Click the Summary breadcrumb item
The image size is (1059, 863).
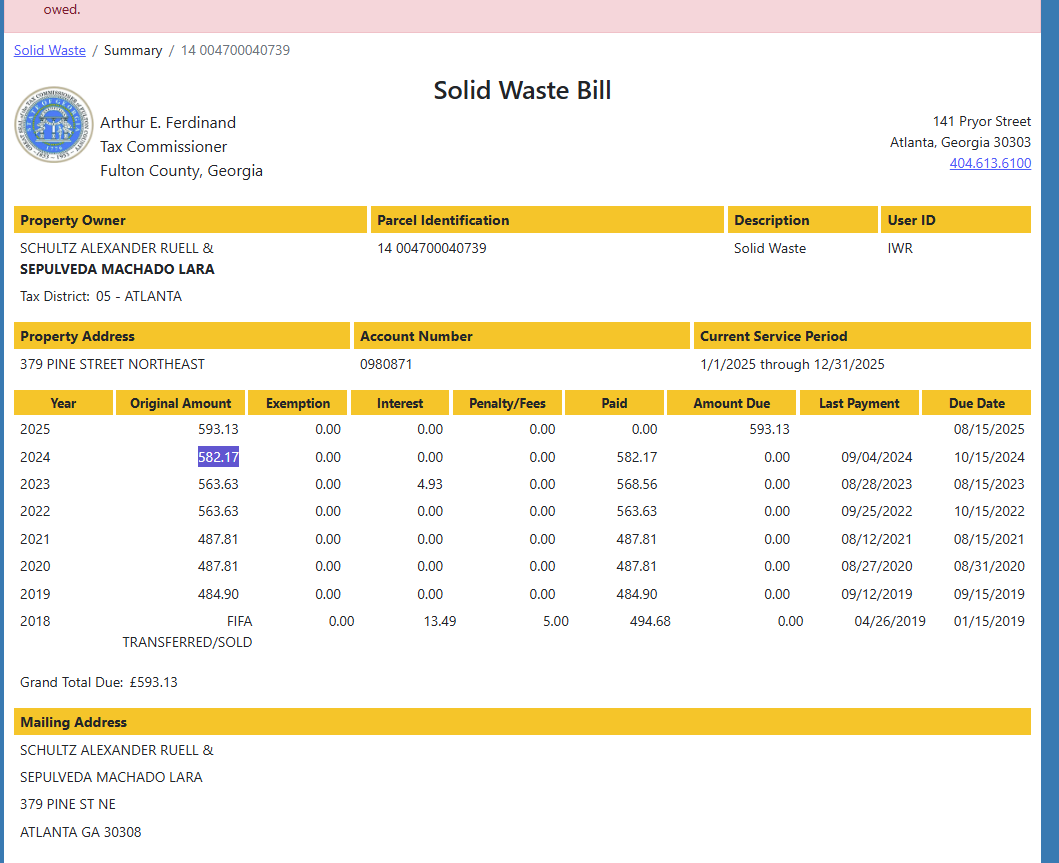pos(133,50)
